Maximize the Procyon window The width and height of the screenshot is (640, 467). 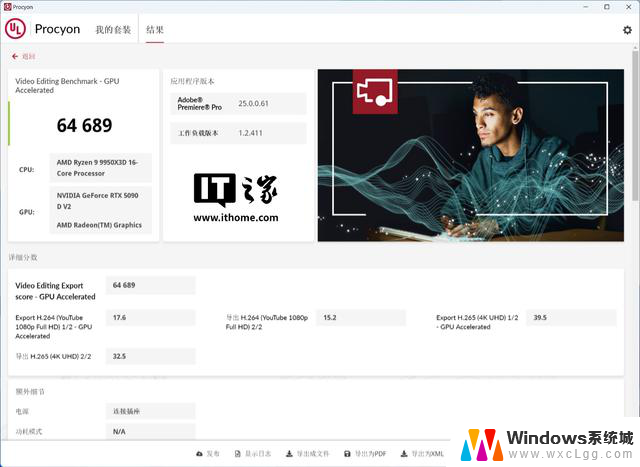607,7
